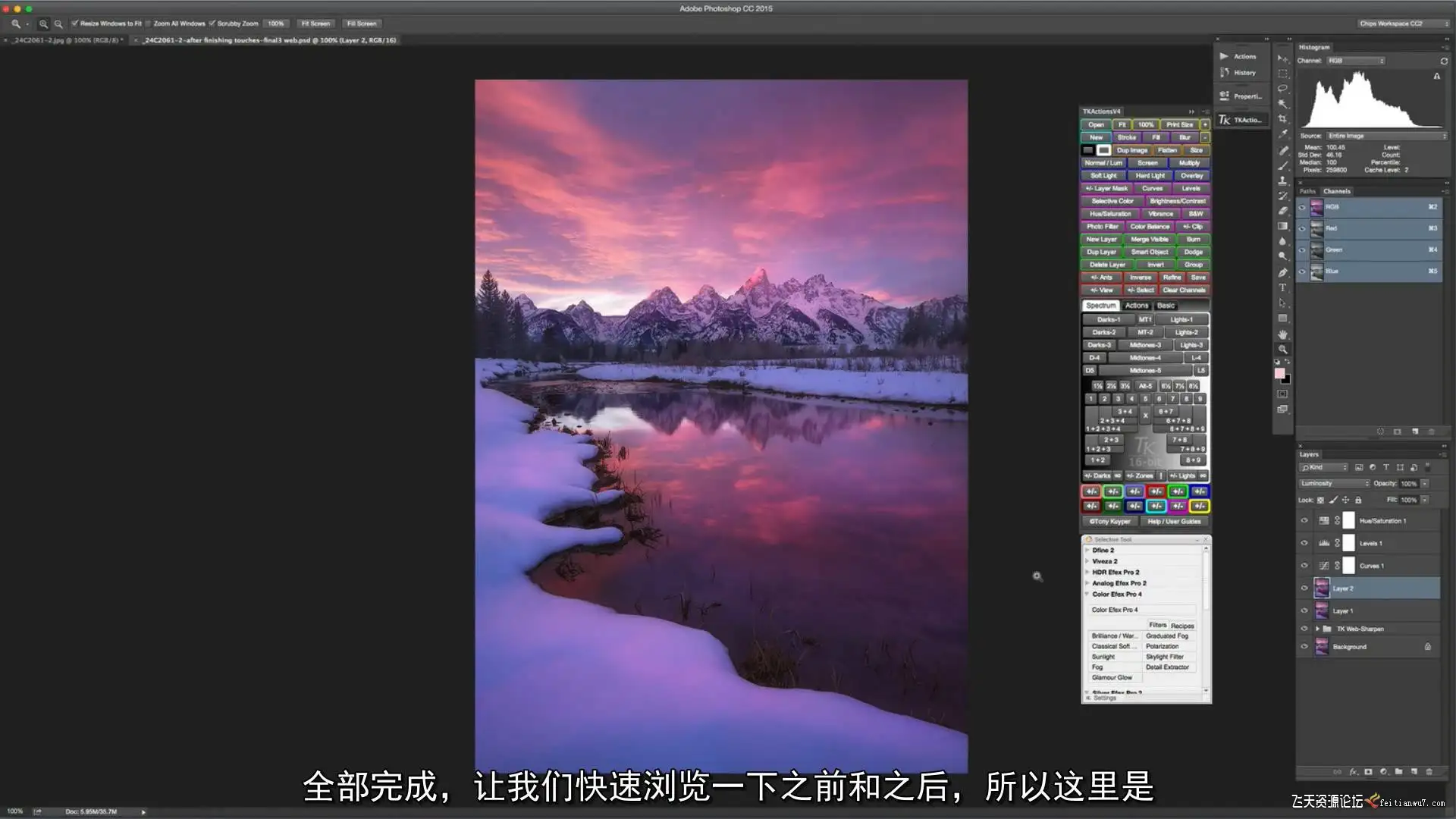Select the Layer 1 thumbnail

click(1322, 611)
